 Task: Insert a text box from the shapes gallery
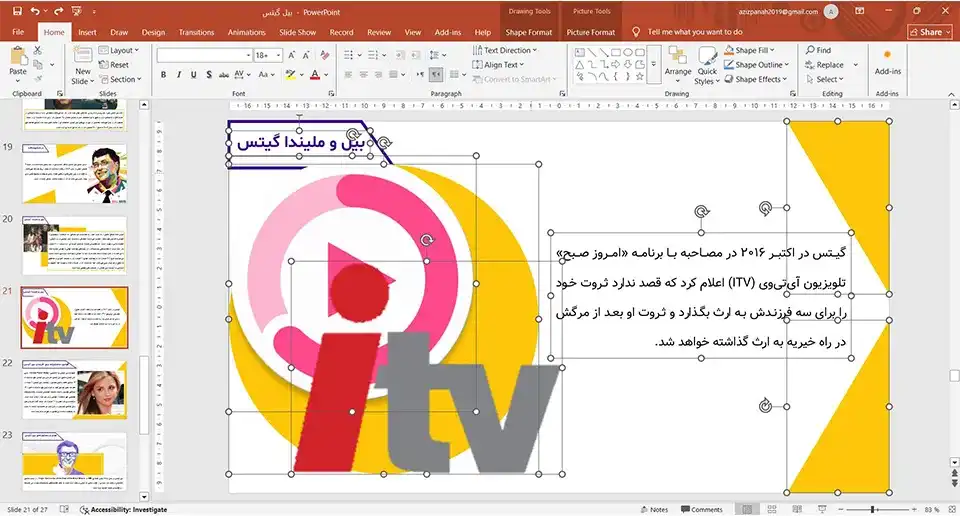pos(579,53)
